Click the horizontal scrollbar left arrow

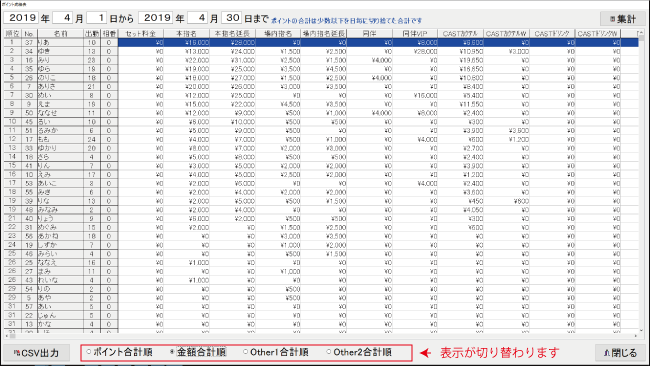pyautogui.click(x=6, y=336)
